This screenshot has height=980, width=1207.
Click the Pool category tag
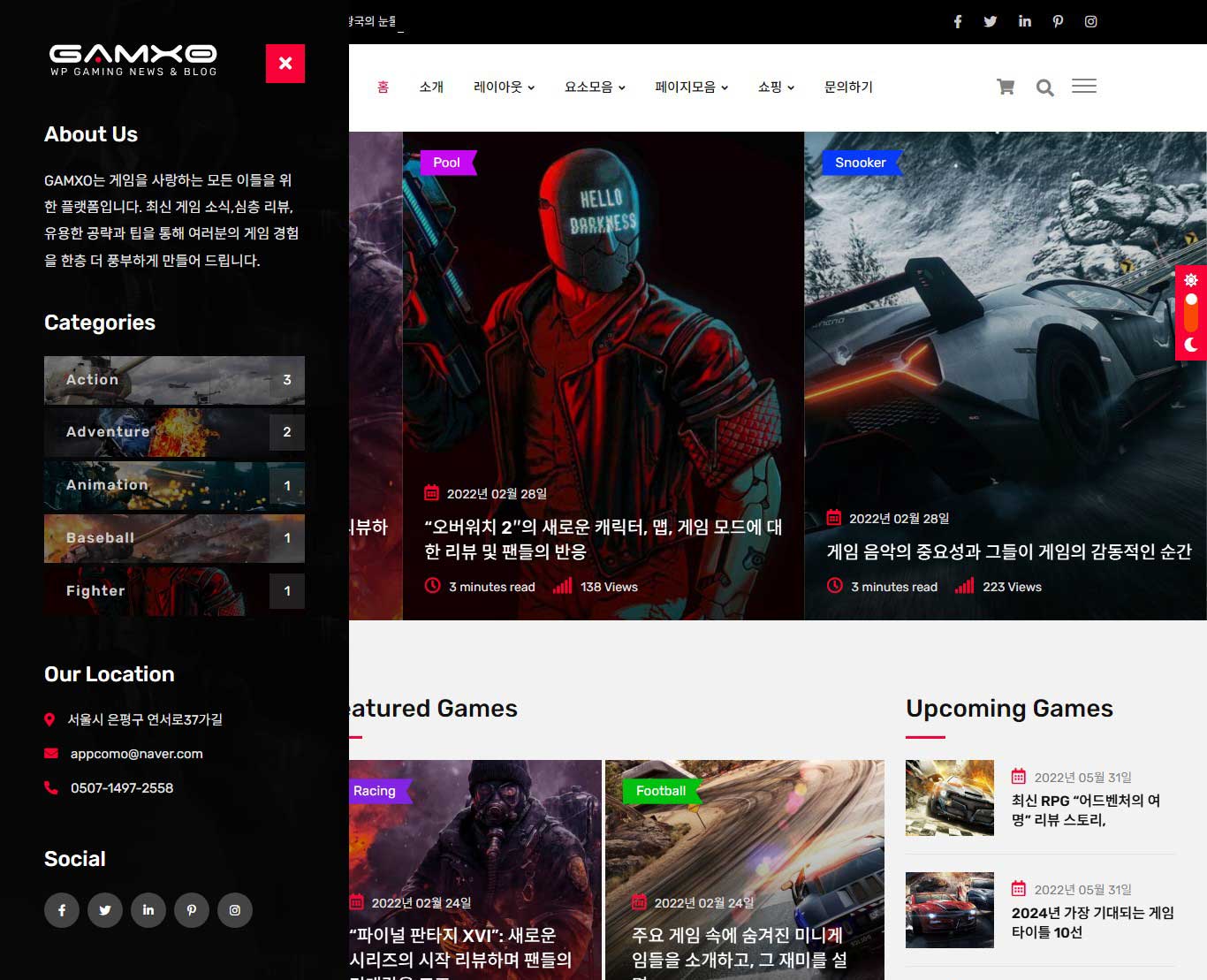448,163
